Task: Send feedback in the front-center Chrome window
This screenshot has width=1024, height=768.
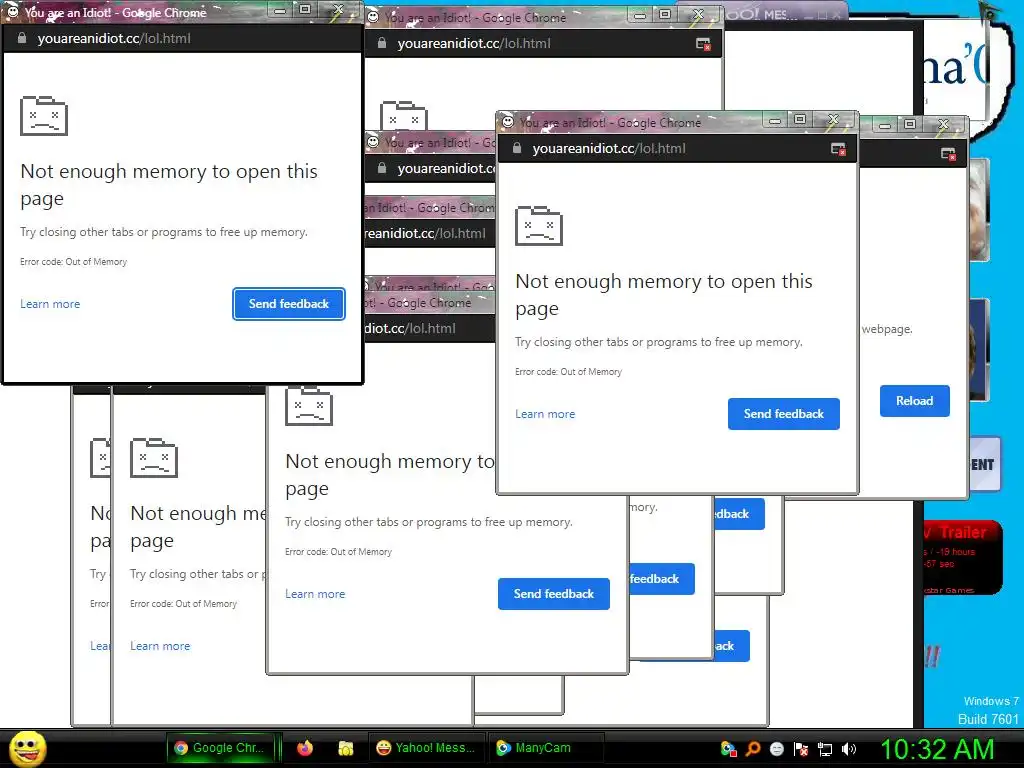Action: [784, 414]
